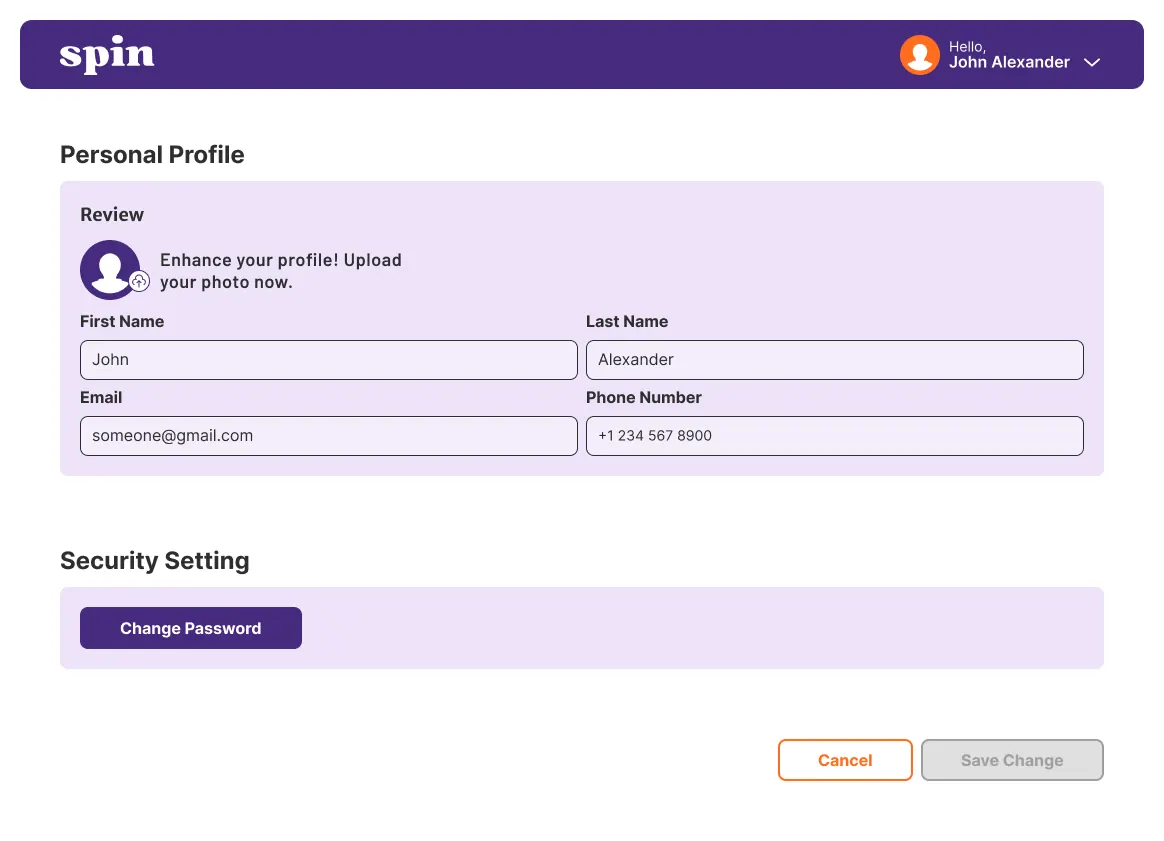This screenshot has width=1164, height=841.
Task: Expand the John Alexander account dropdown chevron
Action: point(1091,62)
